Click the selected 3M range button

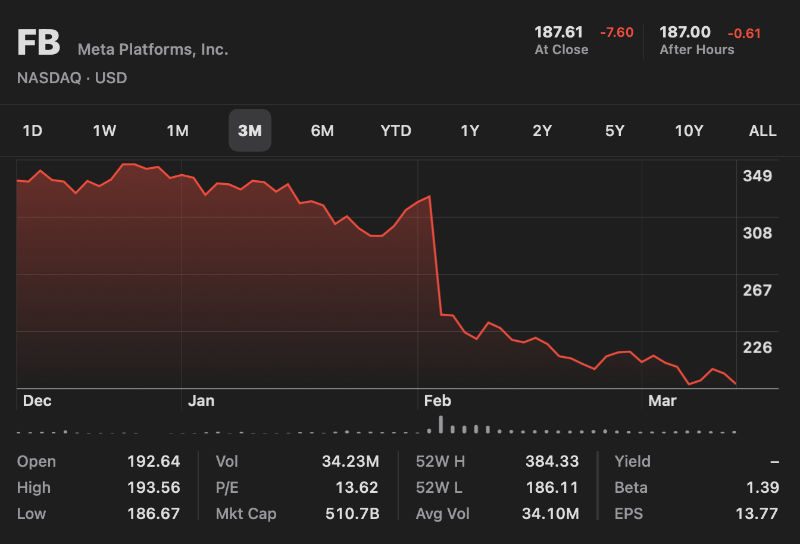[x=250, y=131]
